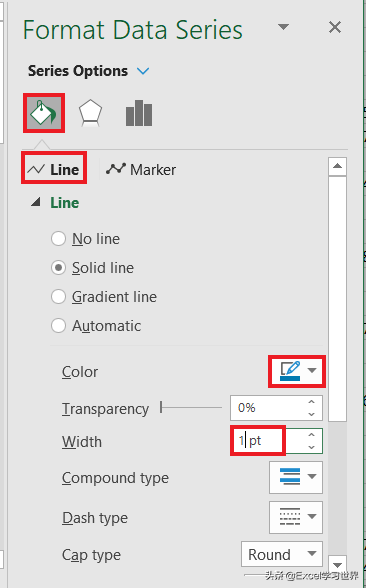
Task: Open the Effects pentagon icon
Action: pos(90,113)
